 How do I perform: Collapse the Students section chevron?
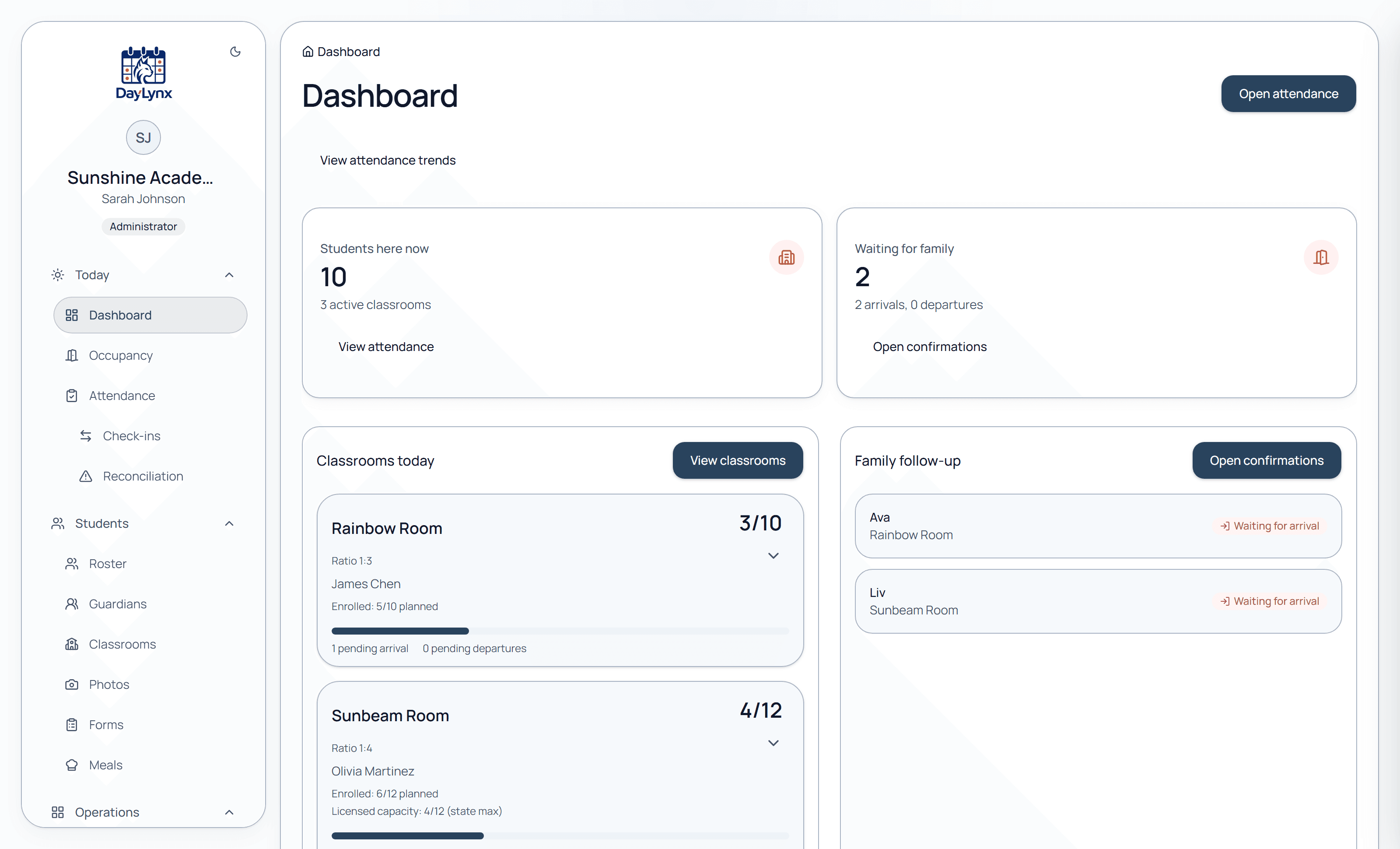[x=229, y=524]
